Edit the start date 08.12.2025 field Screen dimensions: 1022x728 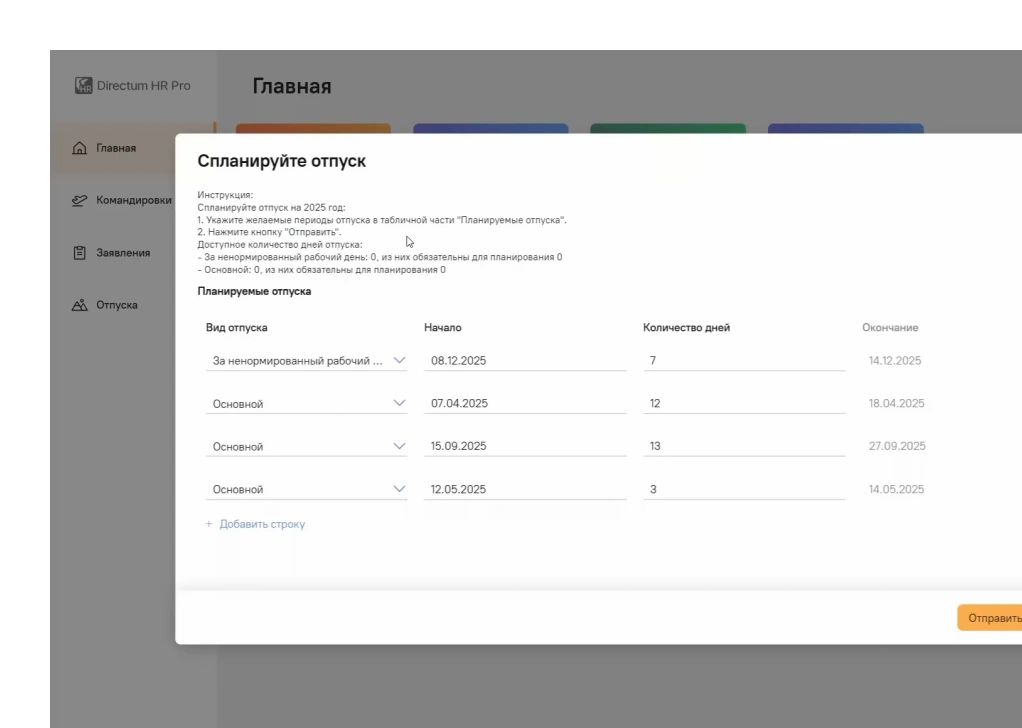[x=524, y=361]
